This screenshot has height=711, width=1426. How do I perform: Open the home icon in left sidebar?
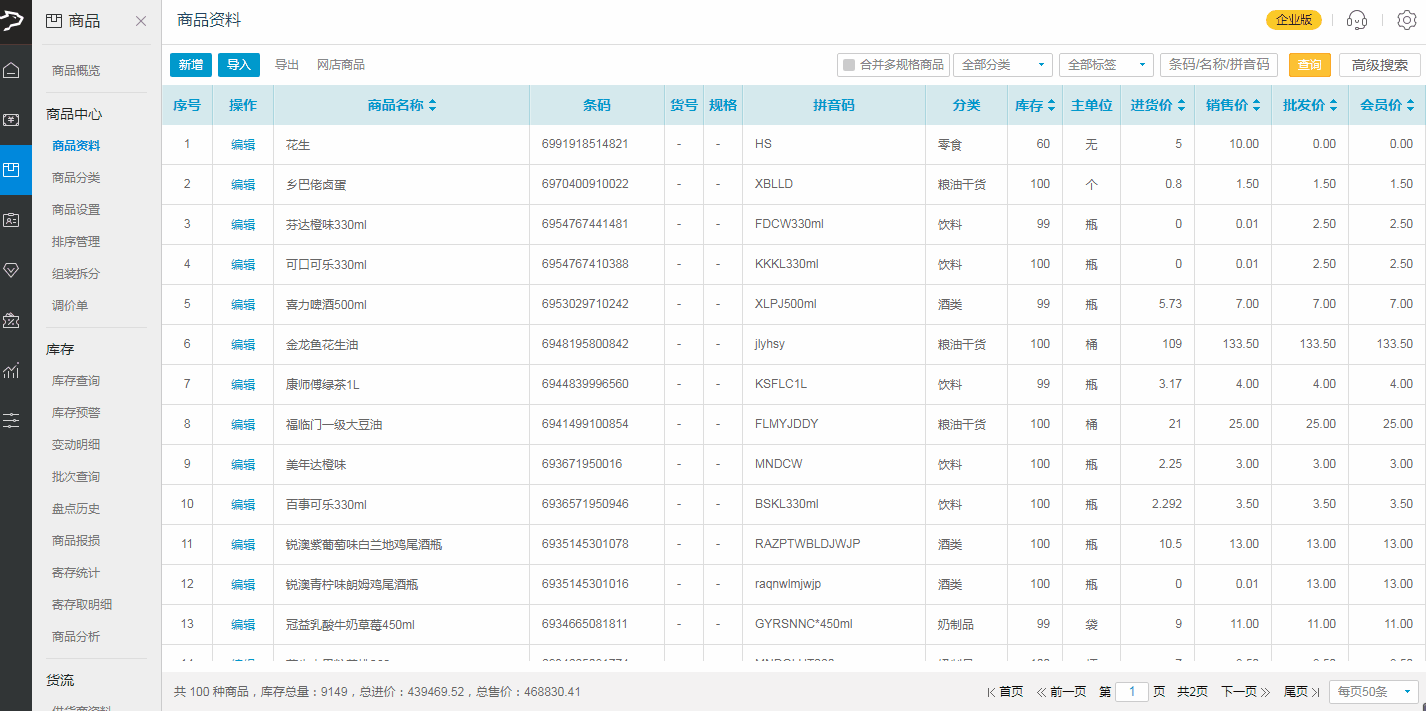pyautogui.click(x=12, y=70)
